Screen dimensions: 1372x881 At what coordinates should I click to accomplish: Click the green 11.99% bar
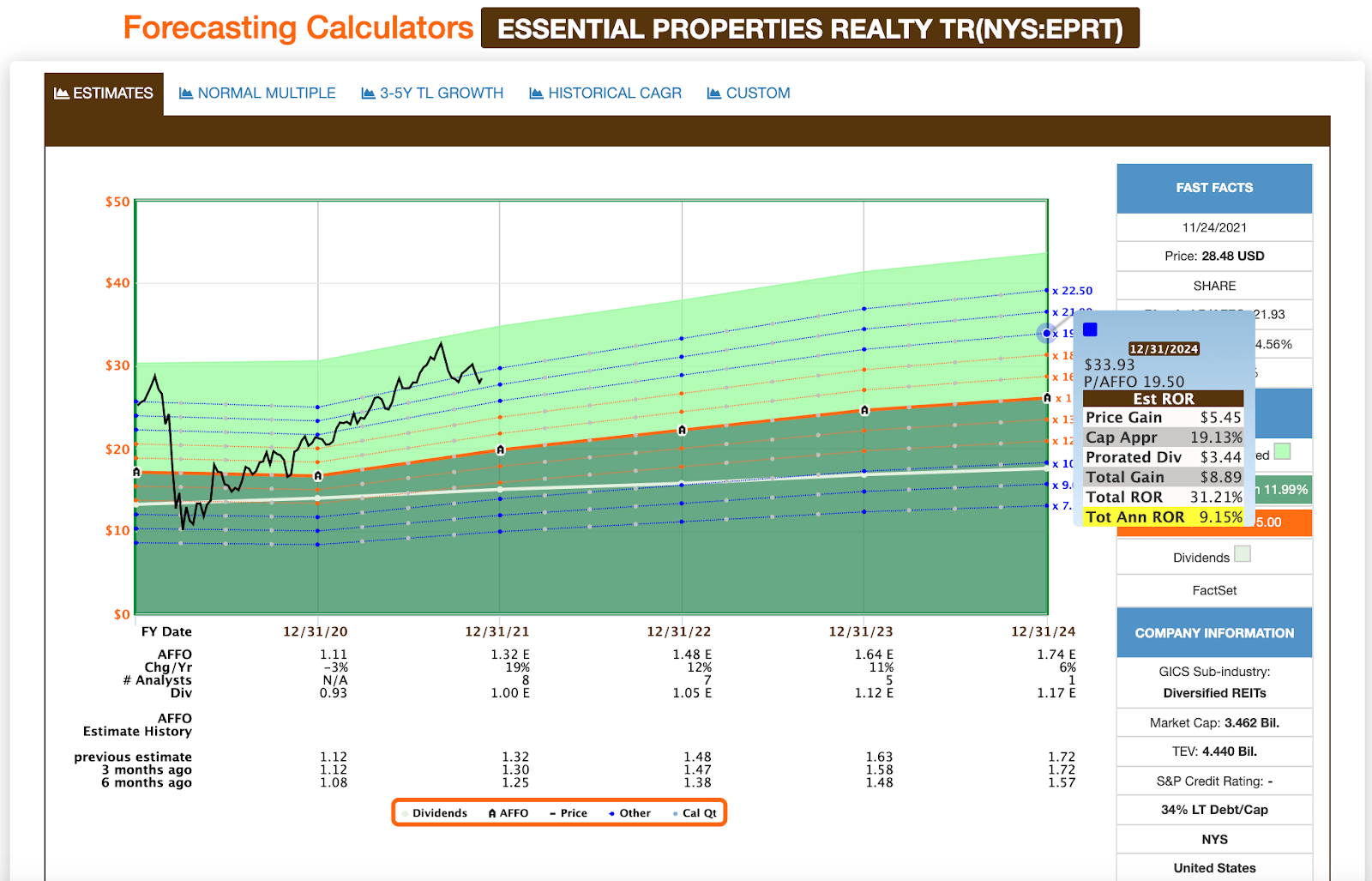point(1284,490)
